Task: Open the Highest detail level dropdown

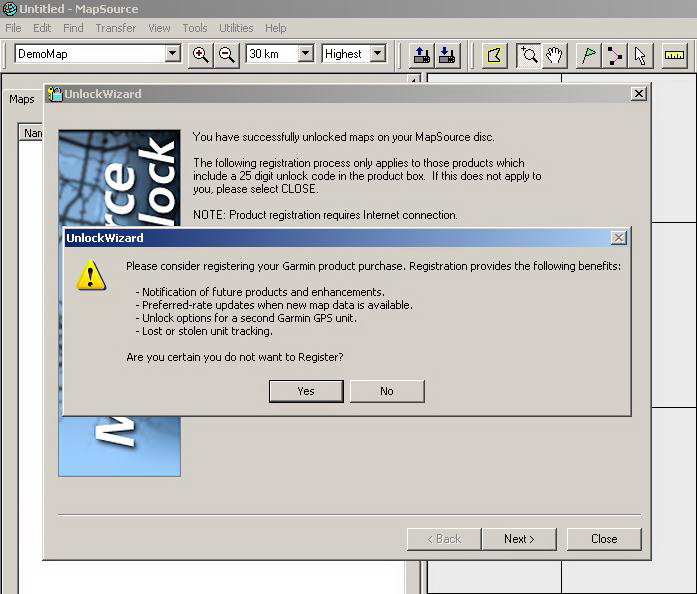Action: 378,54
